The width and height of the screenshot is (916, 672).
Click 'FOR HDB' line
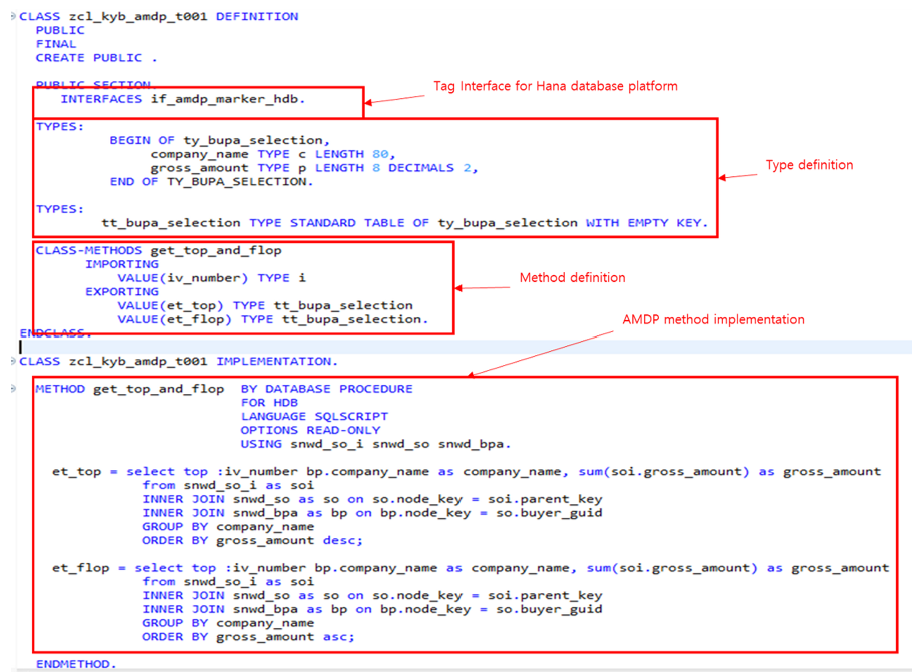coord(269,403)
